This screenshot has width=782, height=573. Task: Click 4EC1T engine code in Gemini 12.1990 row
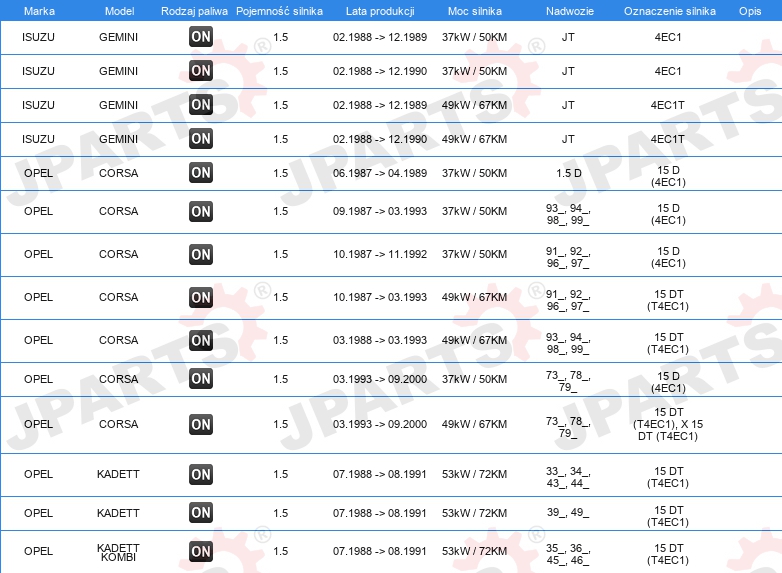click(668, 139)
